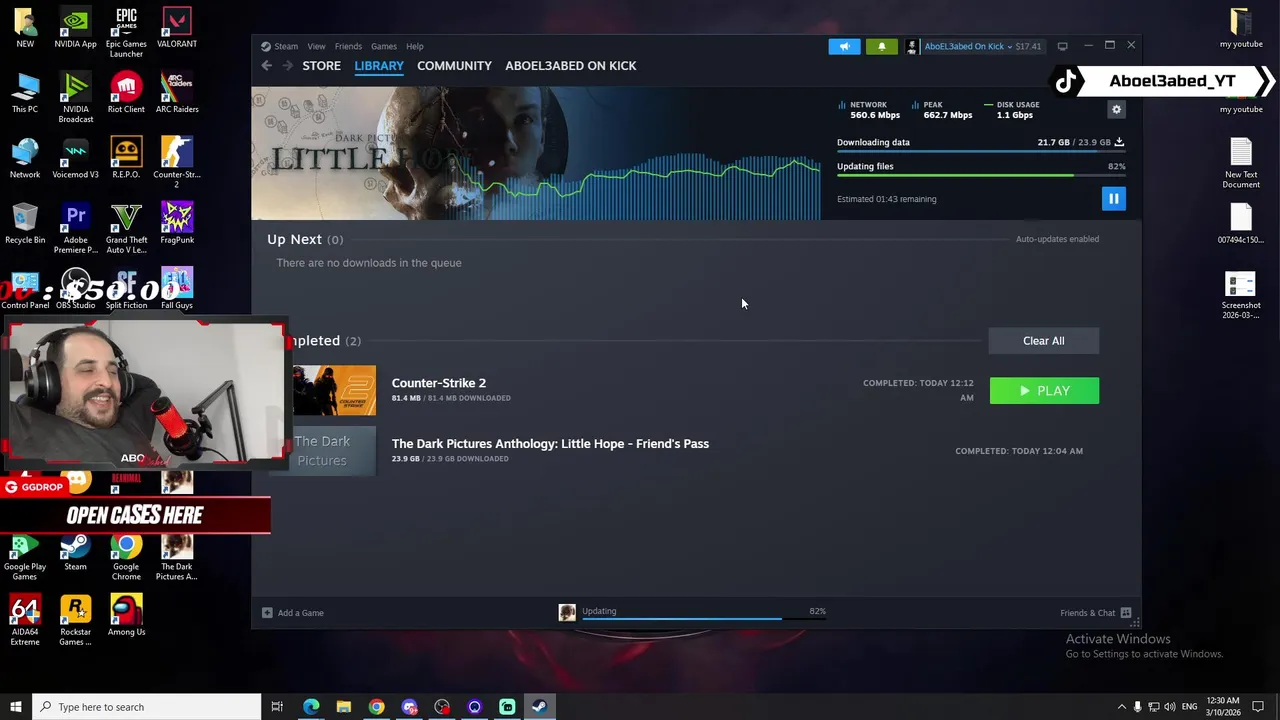Screen dimensions: 1280x720
Task: Open the Adobe Premiere Pro desktop icon
Action: (76, 229)
